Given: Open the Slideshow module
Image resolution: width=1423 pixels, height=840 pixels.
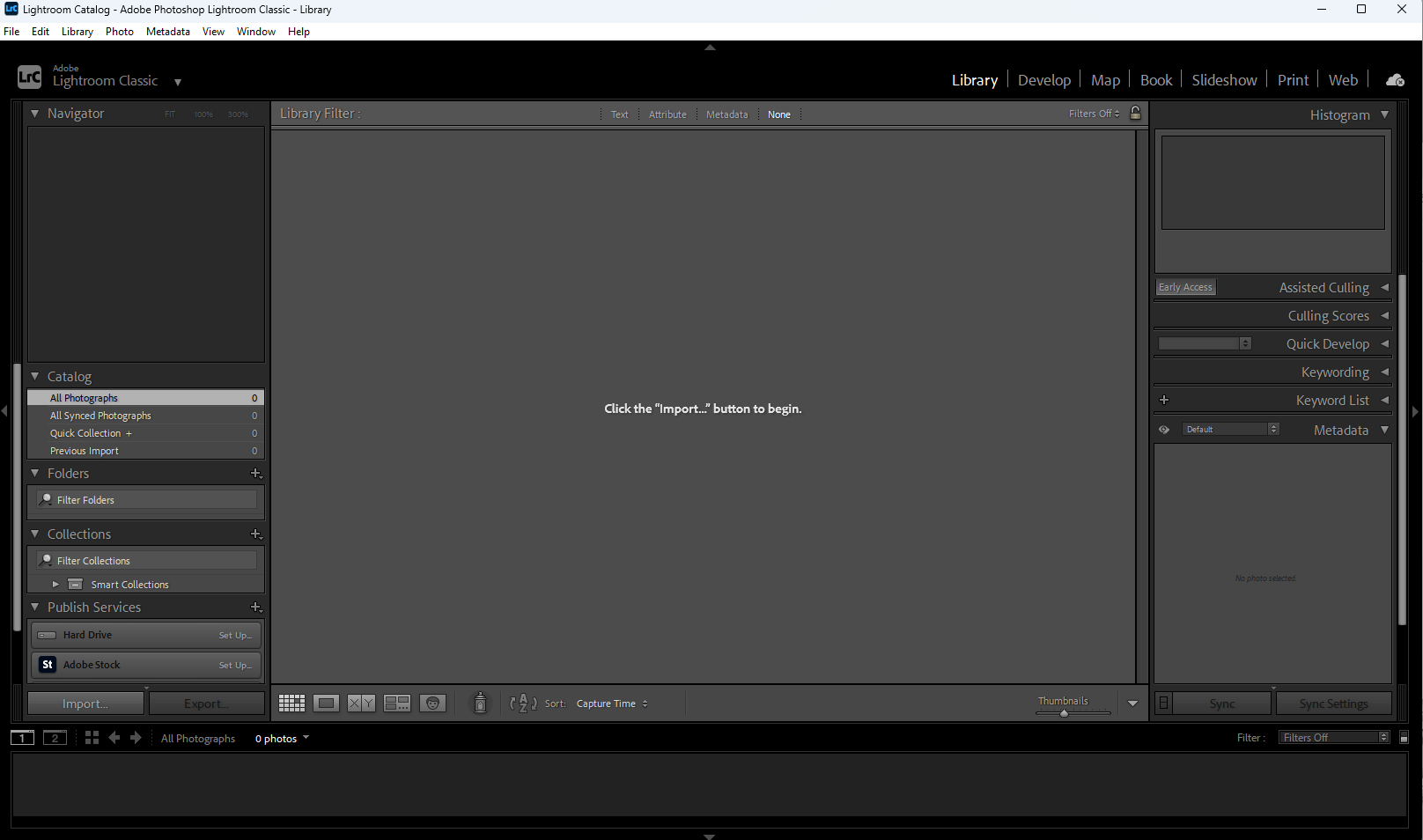Looking at the screenshot, I should tap(1224, 80).
